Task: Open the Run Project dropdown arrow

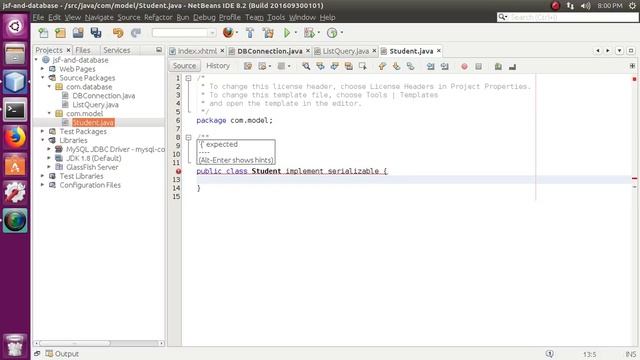Action: click(296, 33)
